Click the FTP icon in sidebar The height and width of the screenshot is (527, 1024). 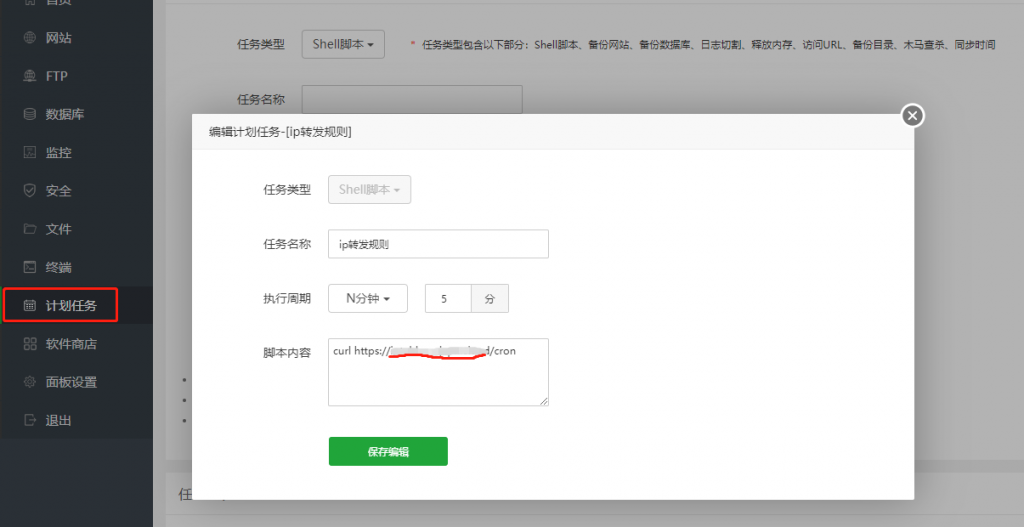coord(30,76)
